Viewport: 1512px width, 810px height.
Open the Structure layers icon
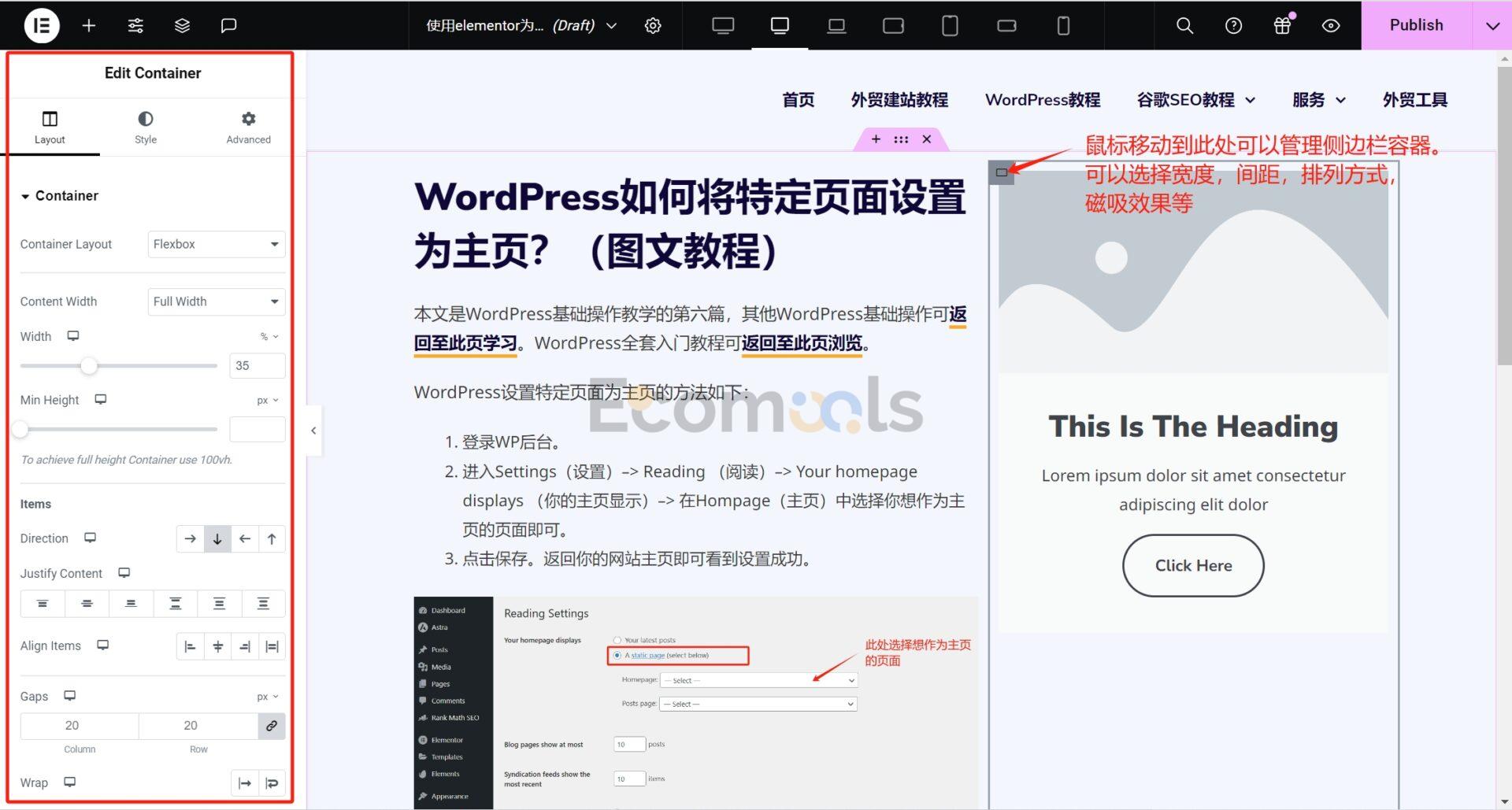(x=182, y=25)
